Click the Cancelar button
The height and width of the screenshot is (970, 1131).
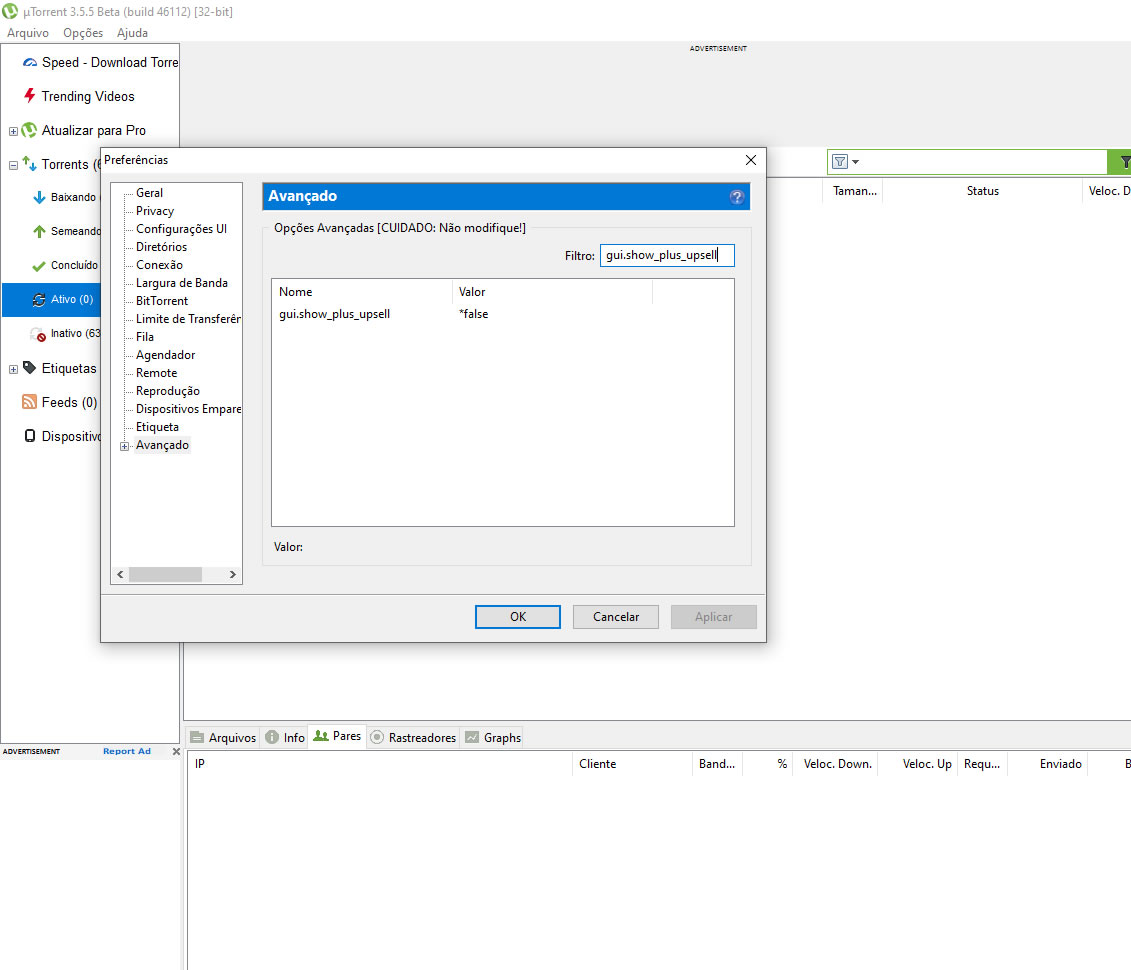tap(615, 617)
